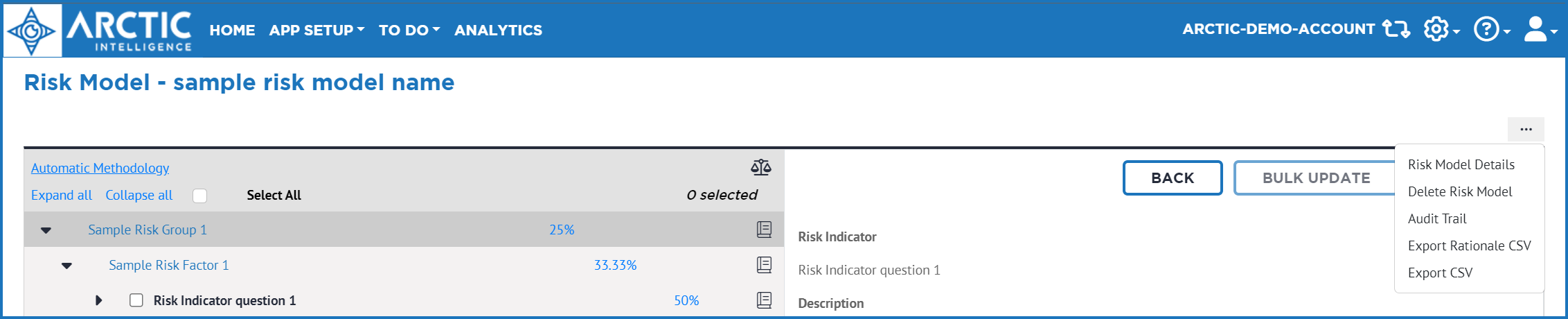Click the BACK button

coord(1173,178)
